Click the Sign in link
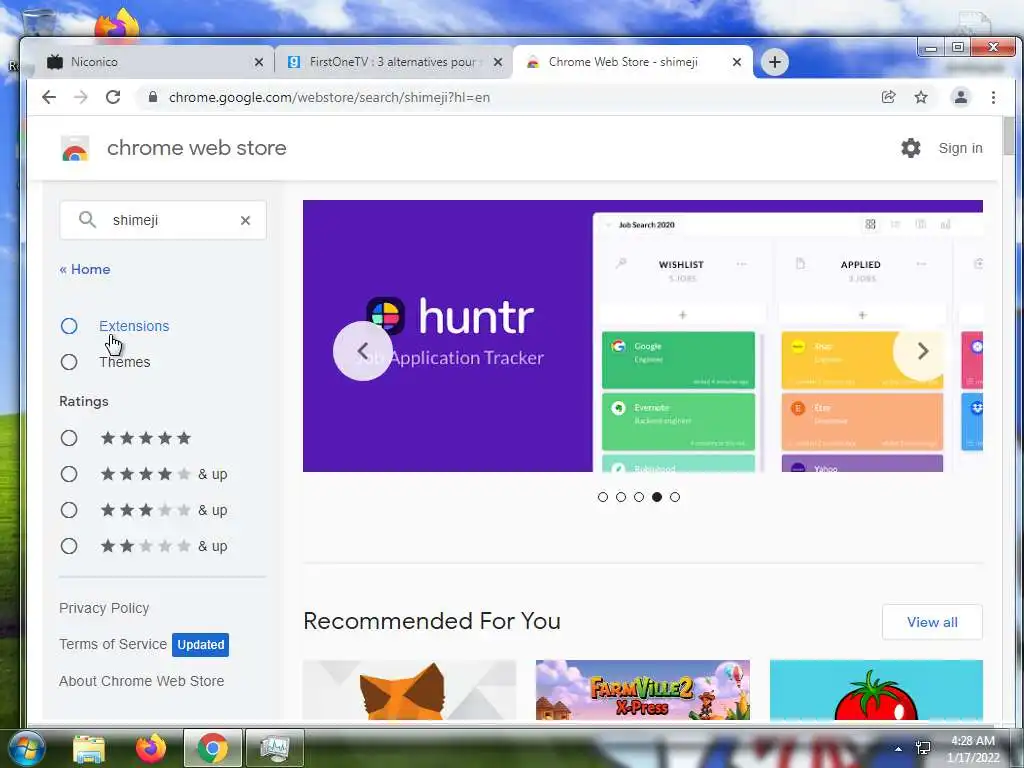Screen dimensions: 1024x768 pyautogui.click(x=960, y=148)
